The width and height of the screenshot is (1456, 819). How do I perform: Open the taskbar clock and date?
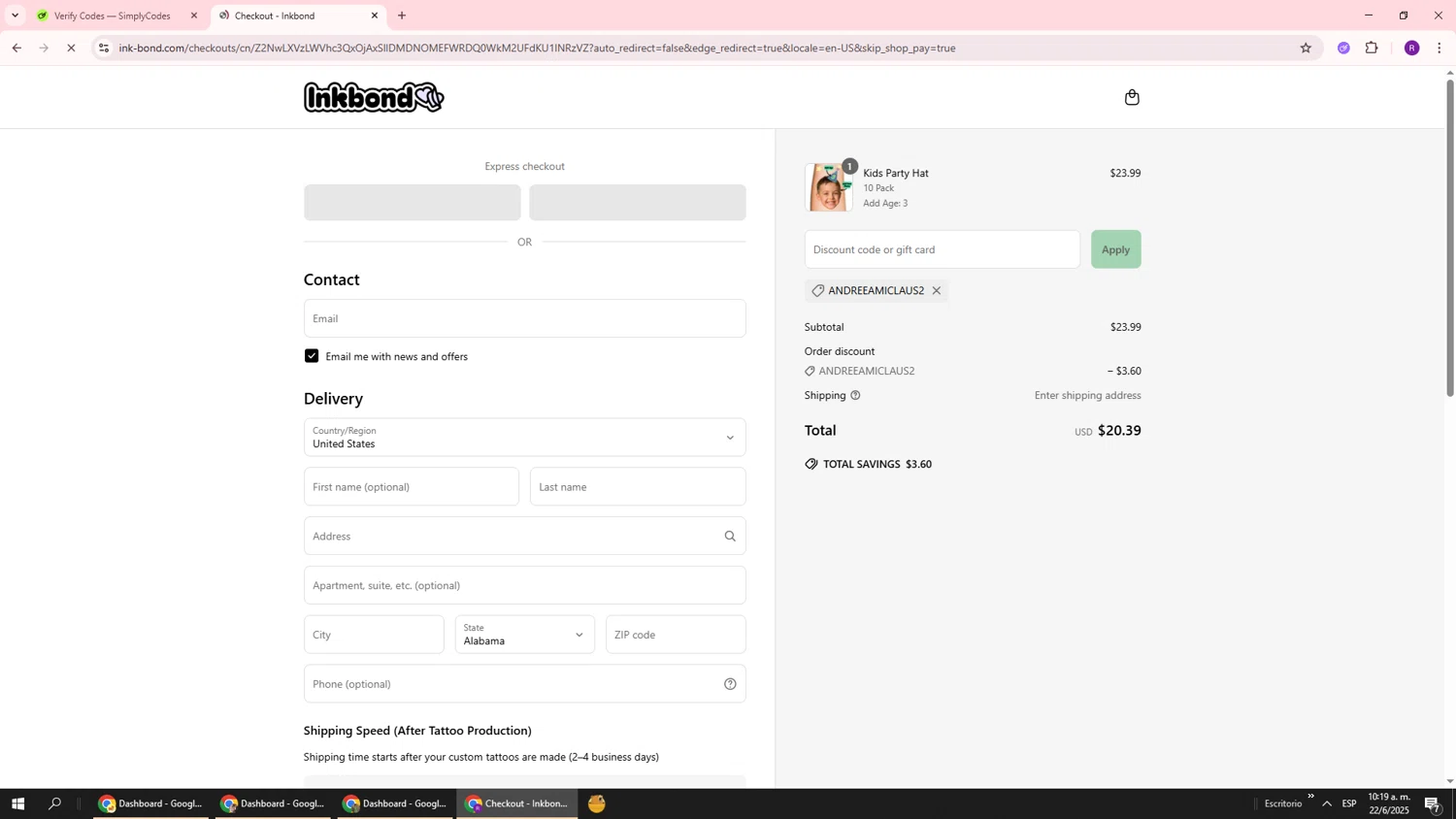(x=1389, y=803)
